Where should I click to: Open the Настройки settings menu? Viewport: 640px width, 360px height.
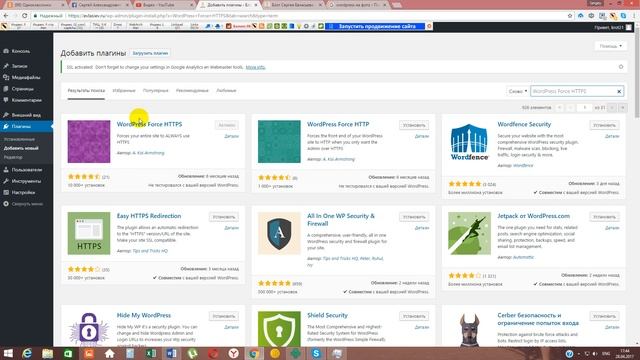point(23,193)
